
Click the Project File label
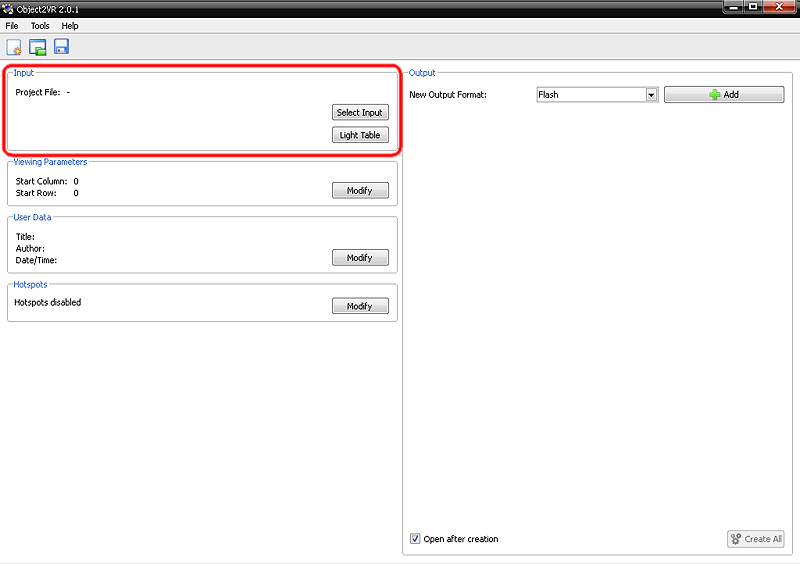click(x=38, y=92)
